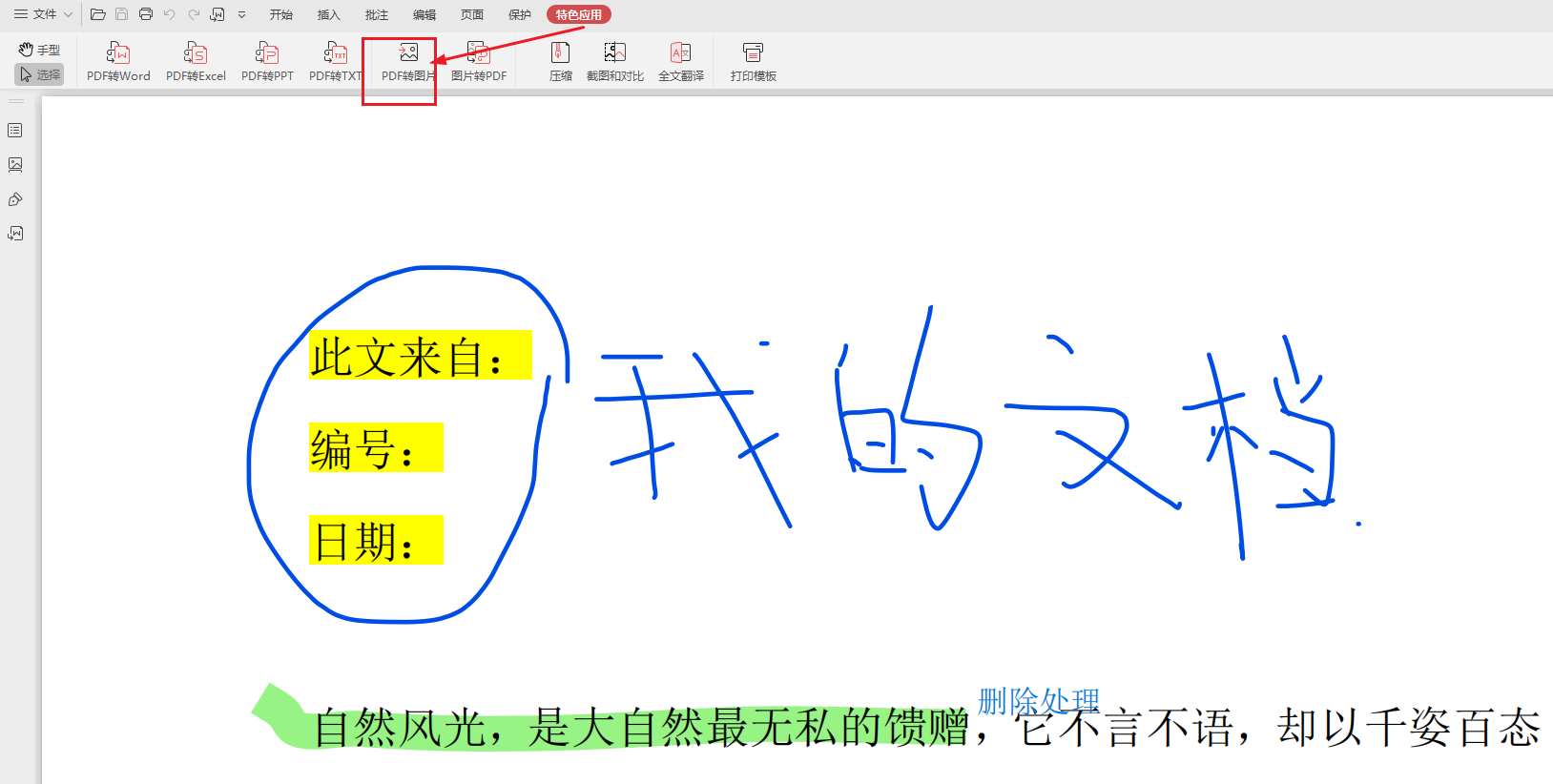This screenshot has width=1553, height=784.
Task: Open the outline panel in sidebar
Action: tap(15, 130)
